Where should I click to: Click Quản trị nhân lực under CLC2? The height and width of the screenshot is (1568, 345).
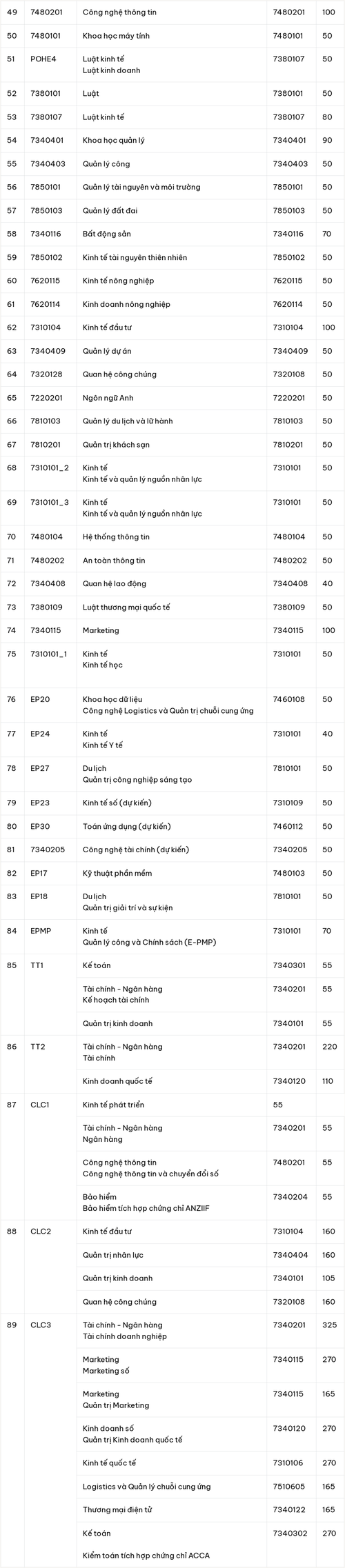click(x=113, y=1255)
